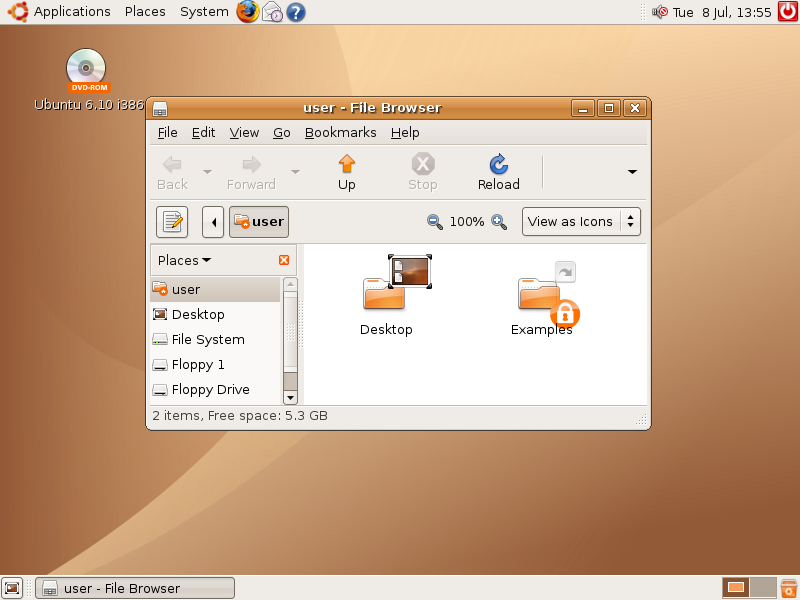Open the View as Icons dropdown
Viewport: 800px width, 600px height.
tap(581, 221)
